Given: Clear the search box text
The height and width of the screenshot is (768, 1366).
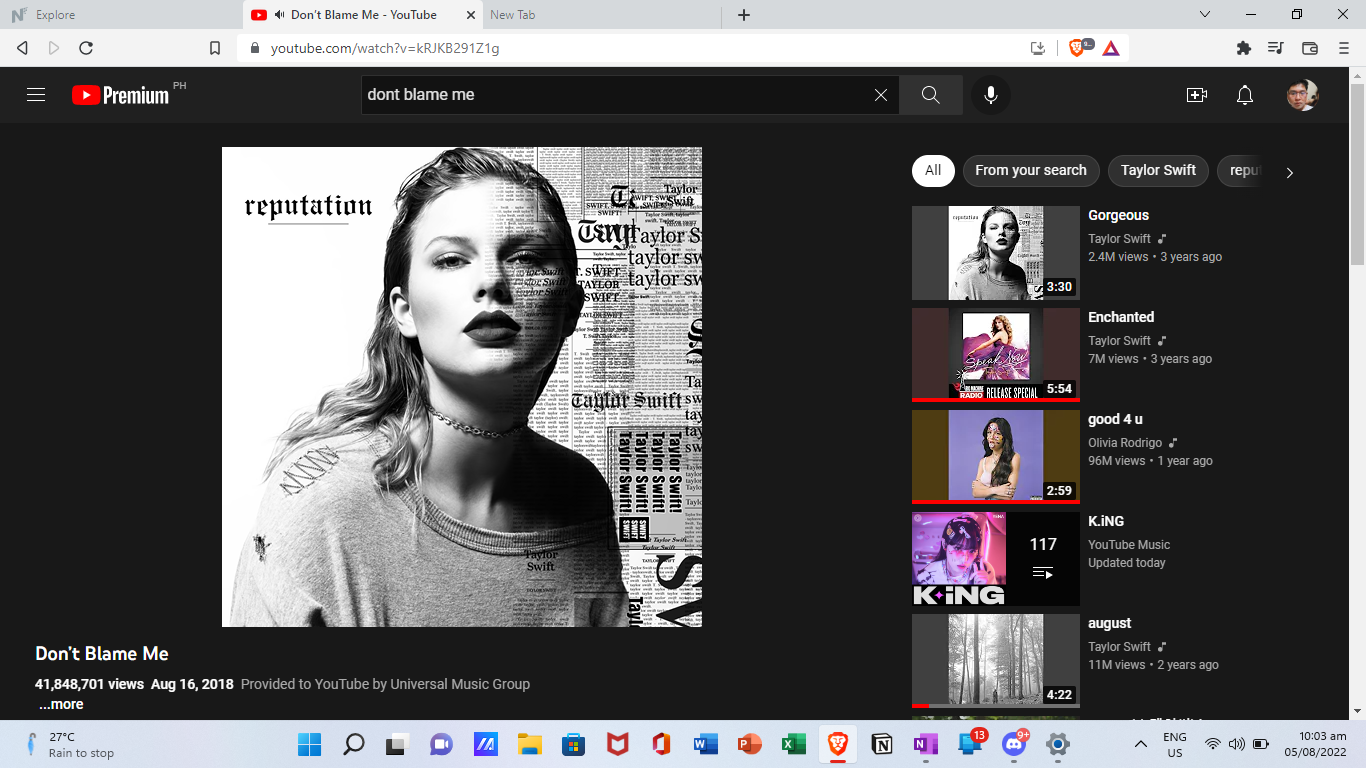Looking at the screenshot, I should (881, 95).
